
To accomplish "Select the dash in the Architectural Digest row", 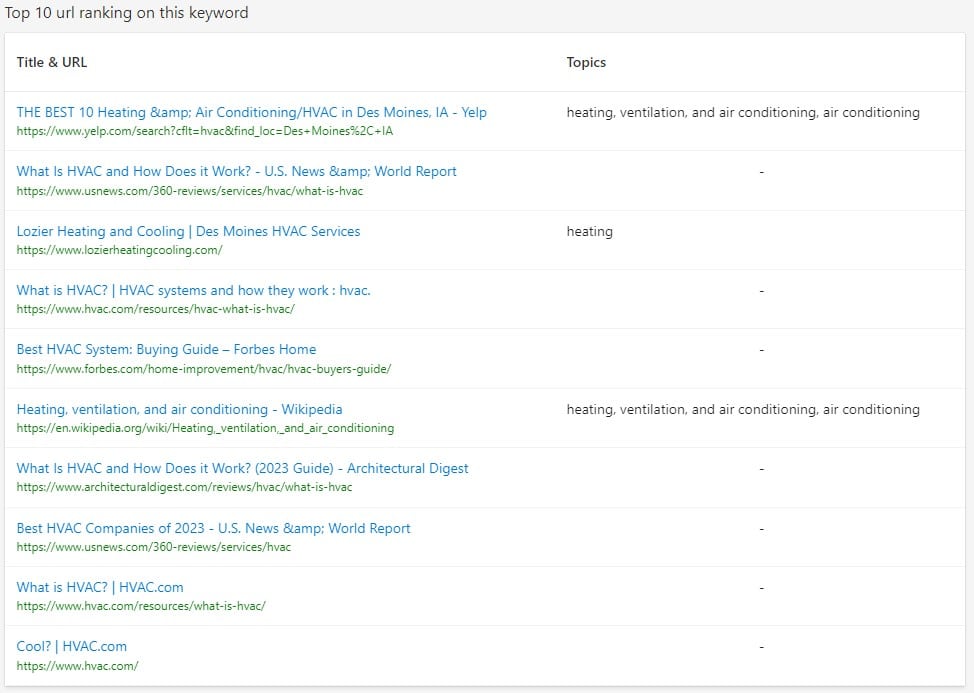I will tap(762, 469).
